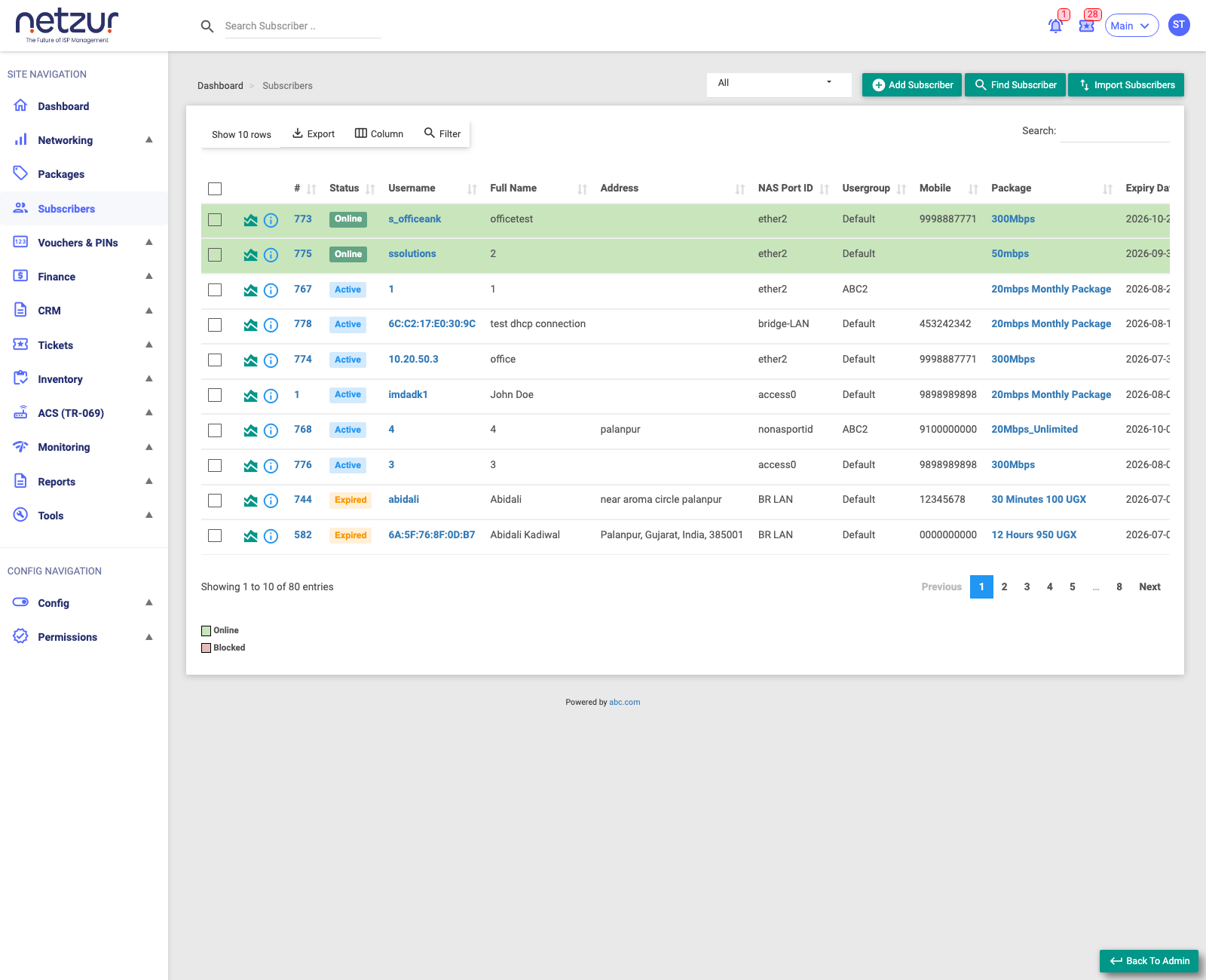Check the box for 10.20.50.3 row

pyautogui.click(x=215, y=360)
